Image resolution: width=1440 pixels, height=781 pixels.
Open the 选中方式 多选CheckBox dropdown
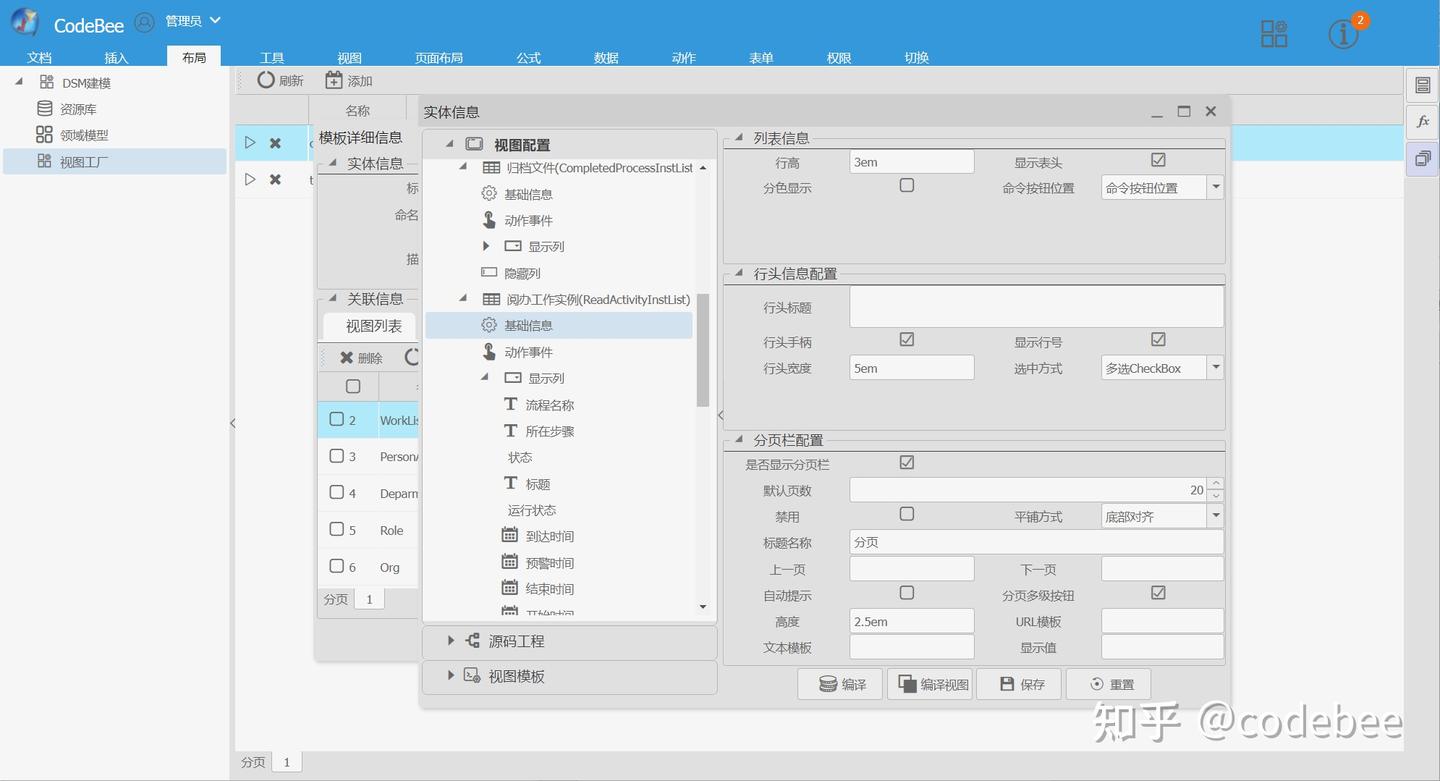pyautogui.click(x=1216, y=367)
